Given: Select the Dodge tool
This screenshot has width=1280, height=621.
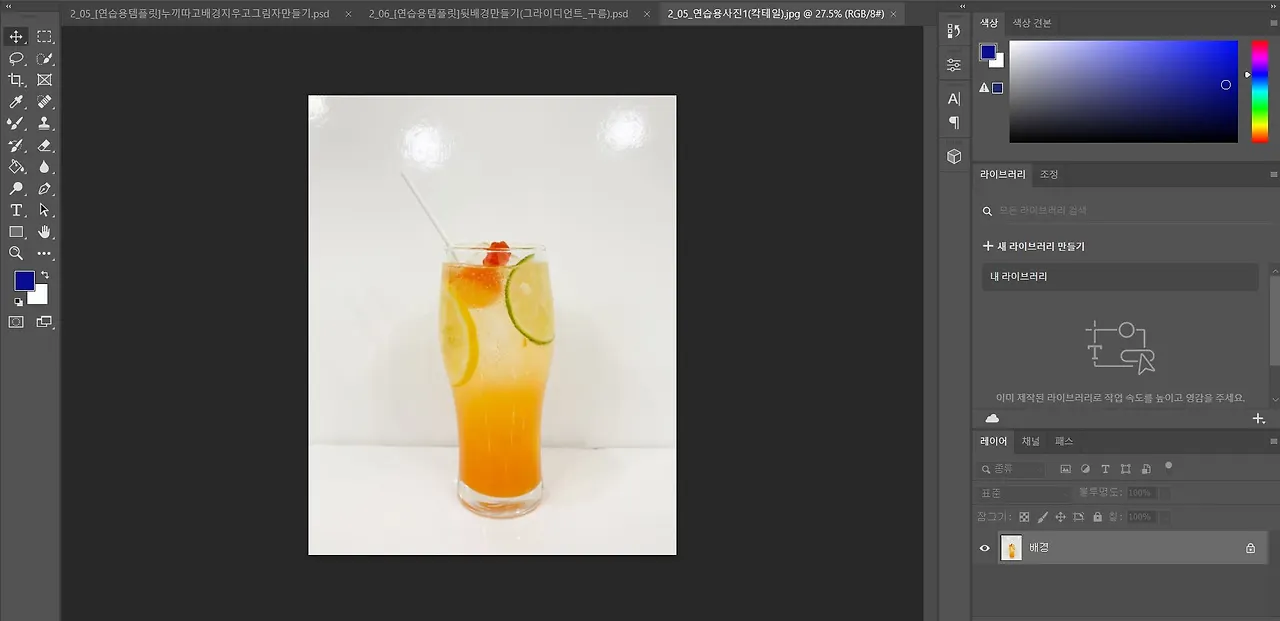Looking at the screenshot, I should (x=16, y=189).
